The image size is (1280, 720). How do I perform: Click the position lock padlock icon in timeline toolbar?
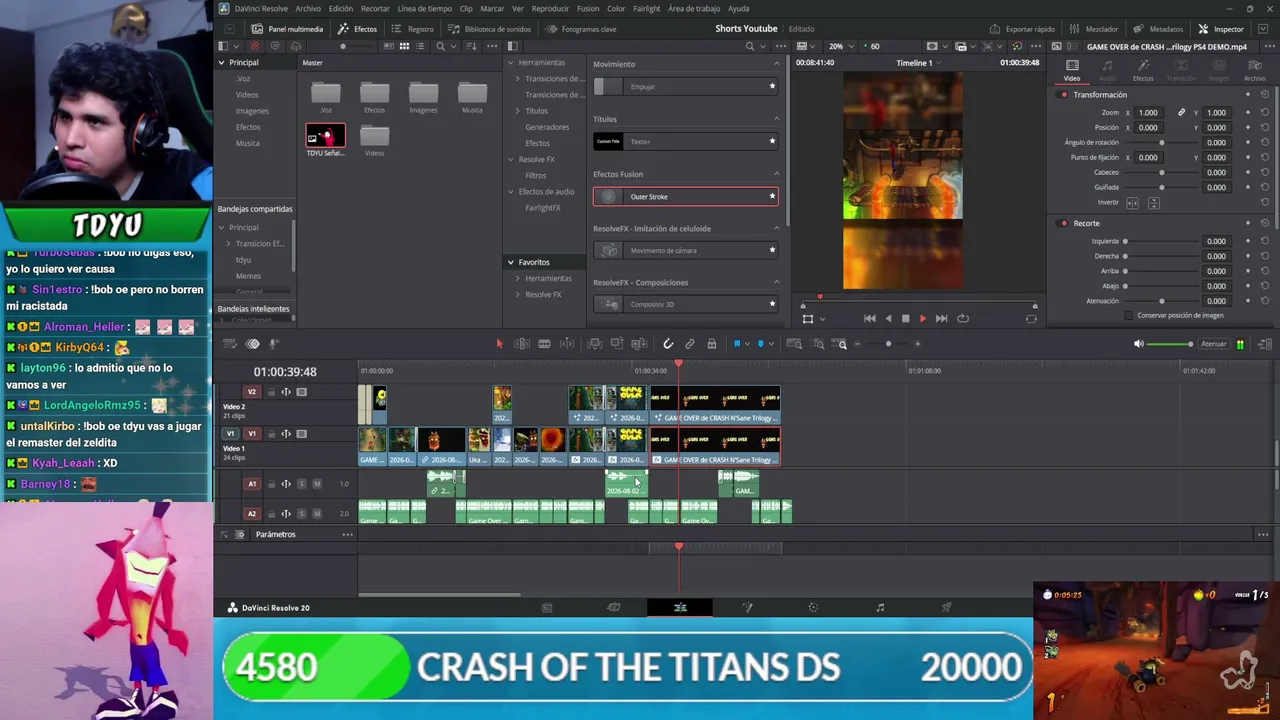pos(712,344)
